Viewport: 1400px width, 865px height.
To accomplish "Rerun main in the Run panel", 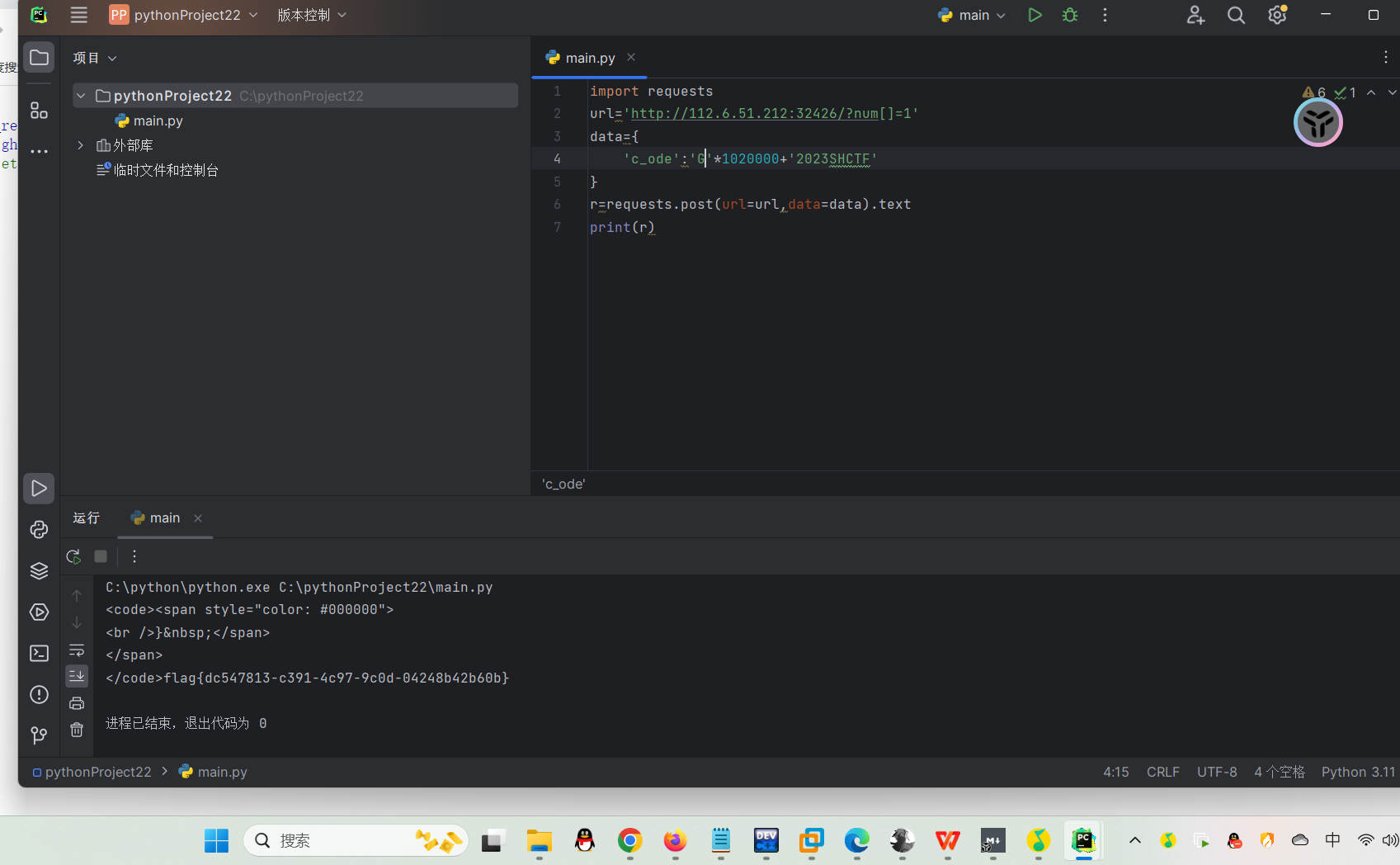I will (x=73, y=556).
